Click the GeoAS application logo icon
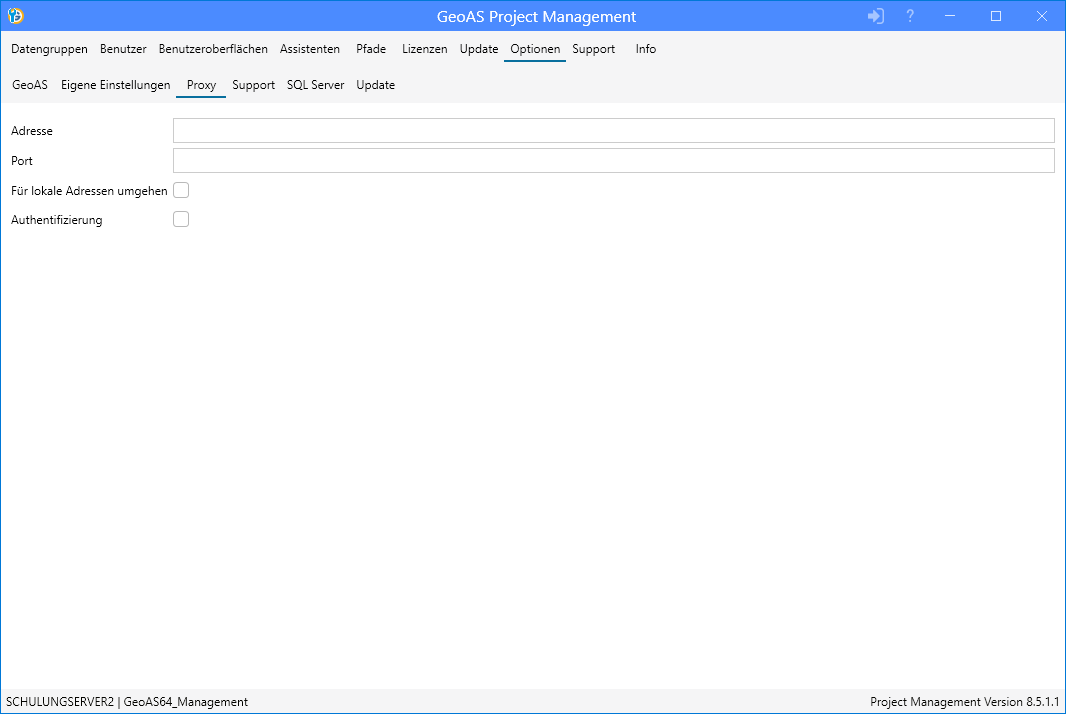This screenshot has height=714, width=1066. click(x=15, y=16)
